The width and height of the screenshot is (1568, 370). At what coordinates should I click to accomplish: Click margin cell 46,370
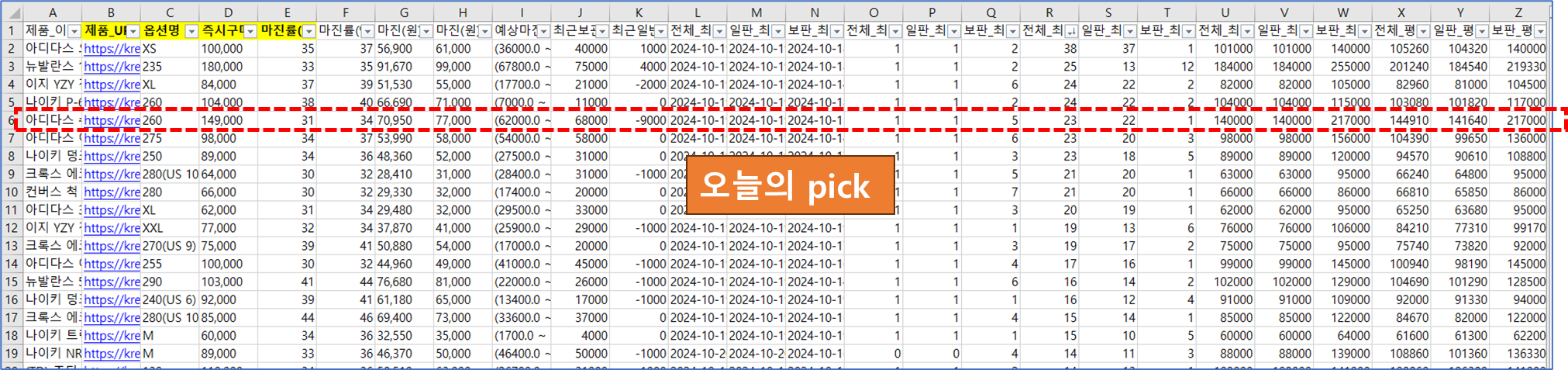(x=404, y=354)
